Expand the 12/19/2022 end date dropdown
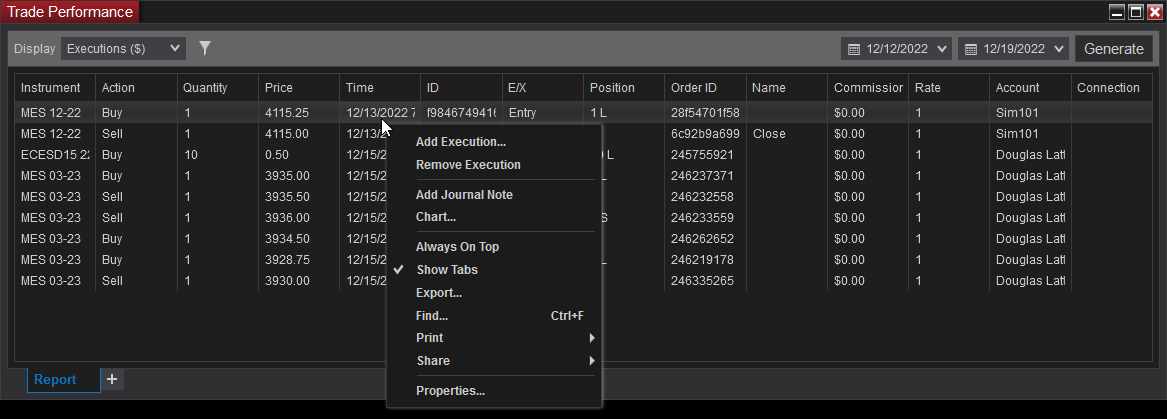 [1059, 49]
